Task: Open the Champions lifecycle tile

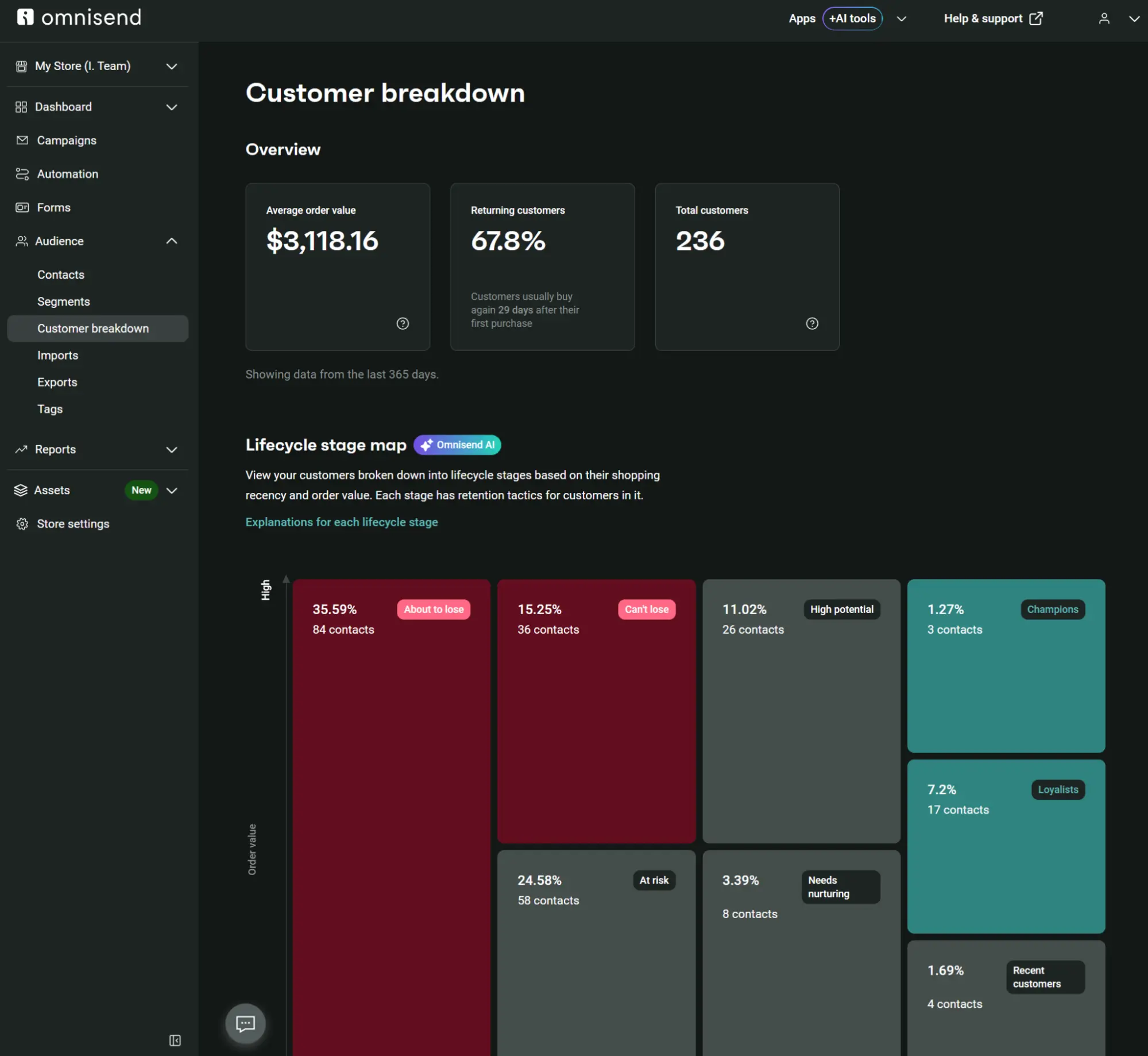Action: click(1006, 666)
